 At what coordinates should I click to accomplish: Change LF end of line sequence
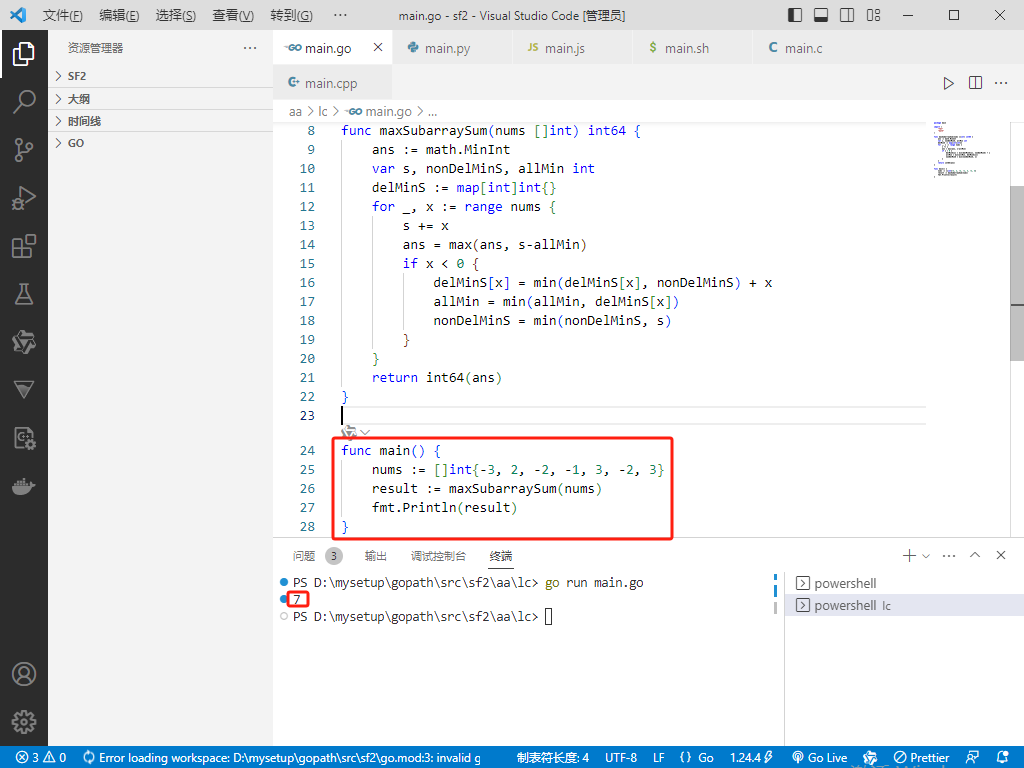tap(659, 758)
